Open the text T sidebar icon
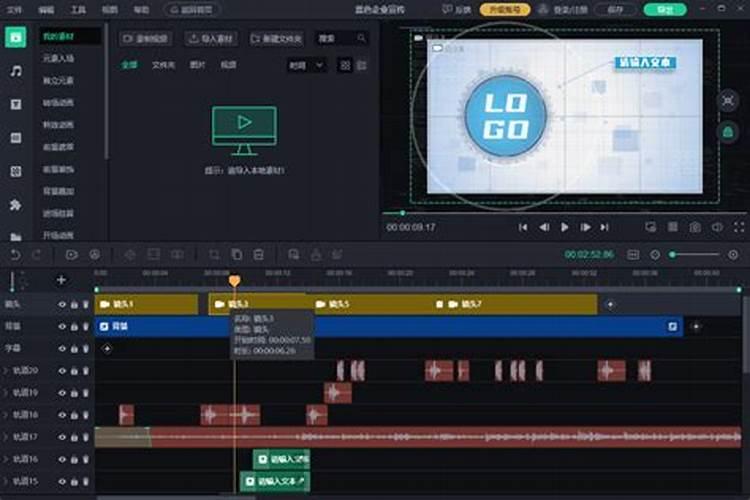 [x=16, y=104]
